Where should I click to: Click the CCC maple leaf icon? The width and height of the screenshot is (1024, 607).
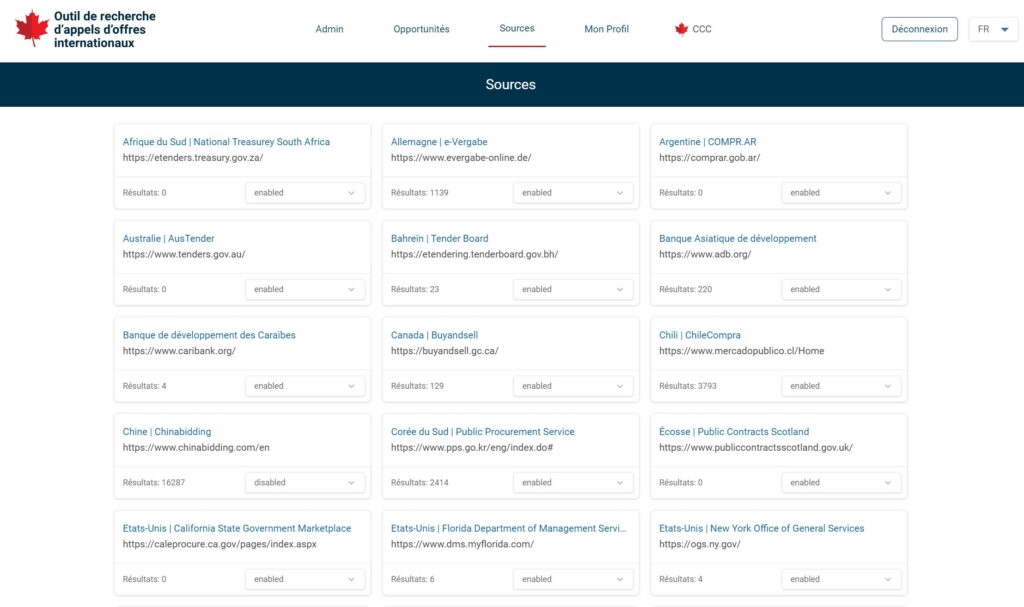click(x=681, y=29)
